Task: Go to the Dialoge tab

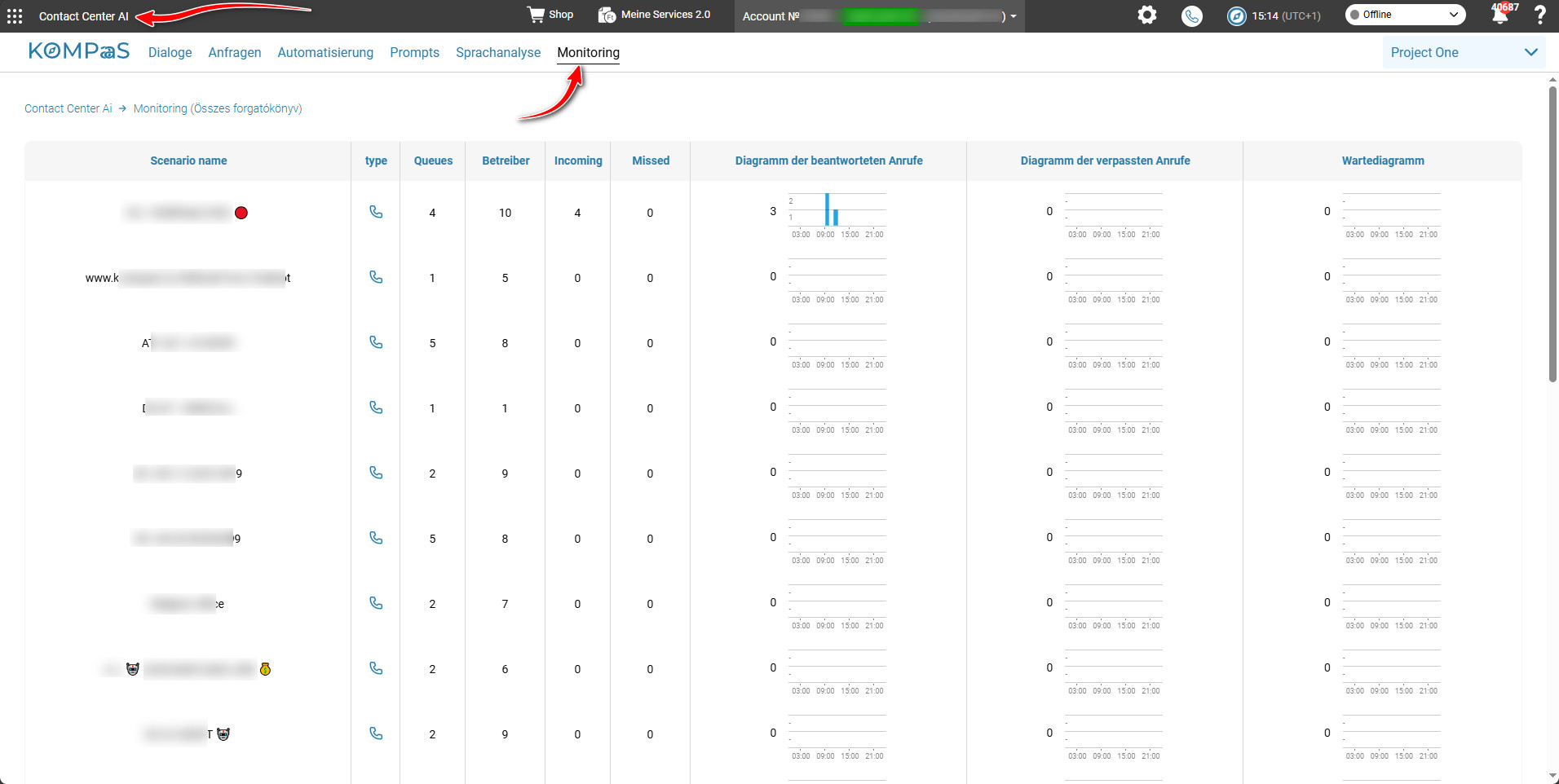Action: (x=170, y=52)
